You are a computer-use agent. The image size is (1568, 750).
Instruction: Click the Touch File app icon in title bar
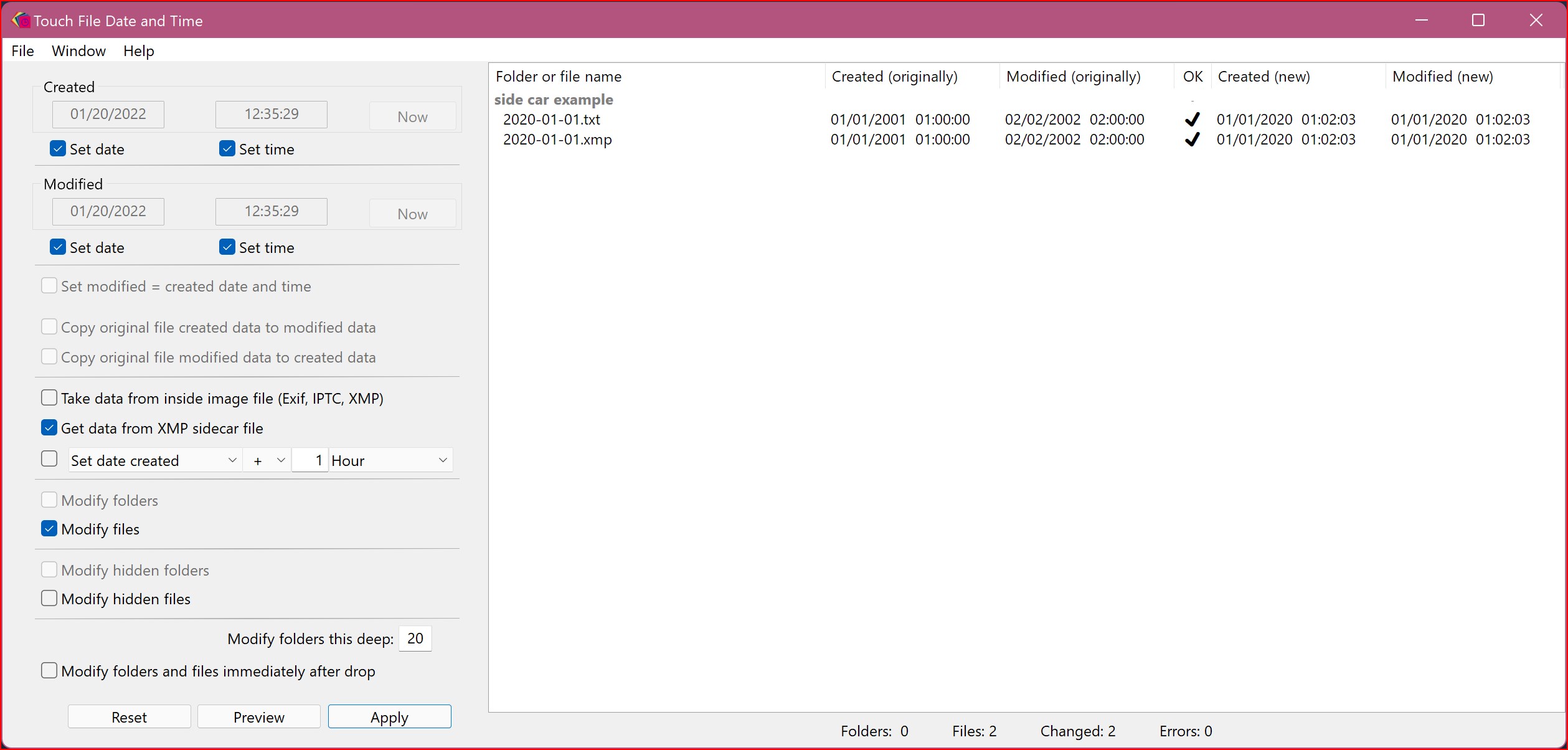tap(20, 21)
